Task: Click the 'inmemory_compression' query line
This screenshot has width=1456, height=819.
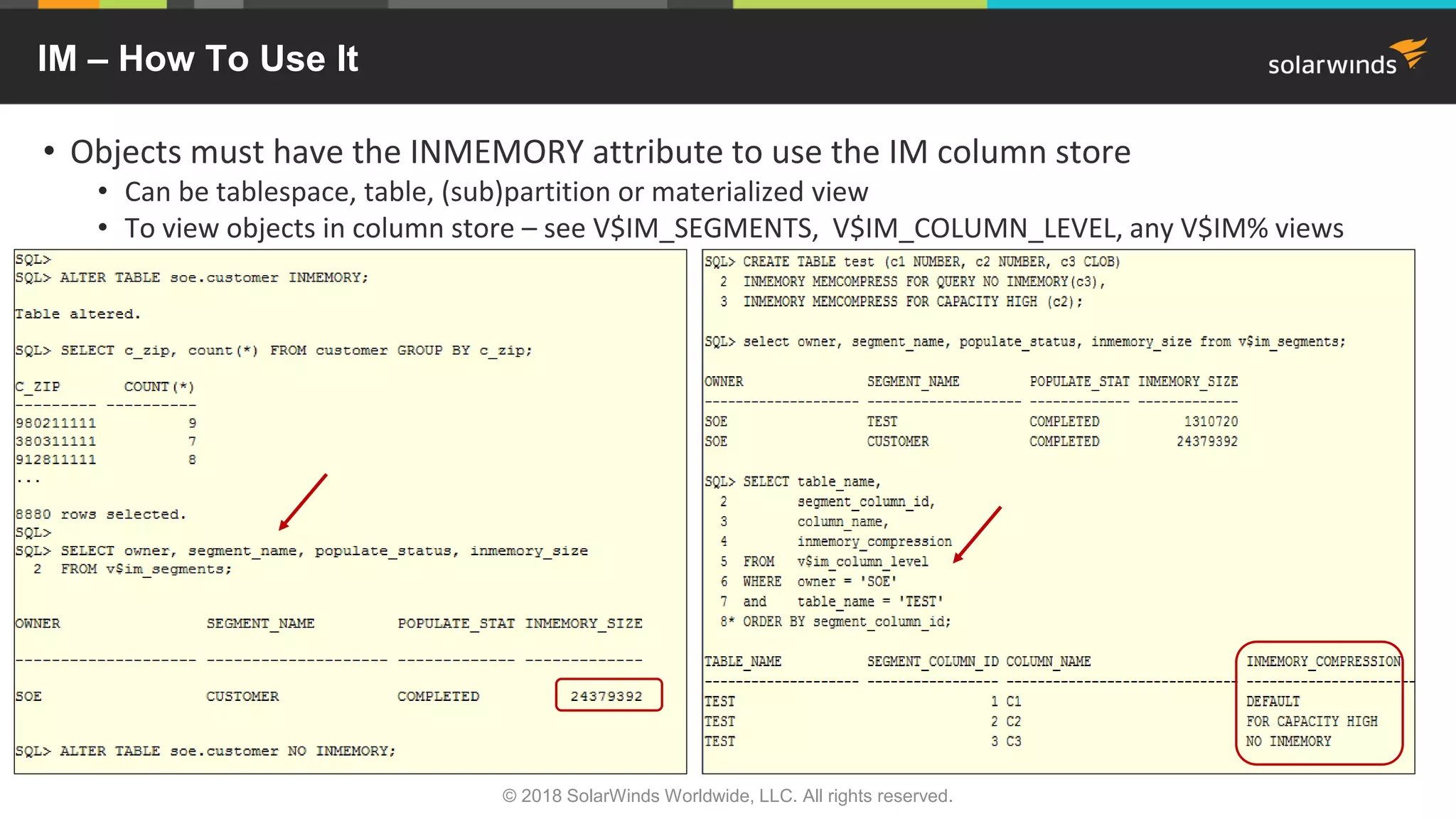Action: (874, 541)
